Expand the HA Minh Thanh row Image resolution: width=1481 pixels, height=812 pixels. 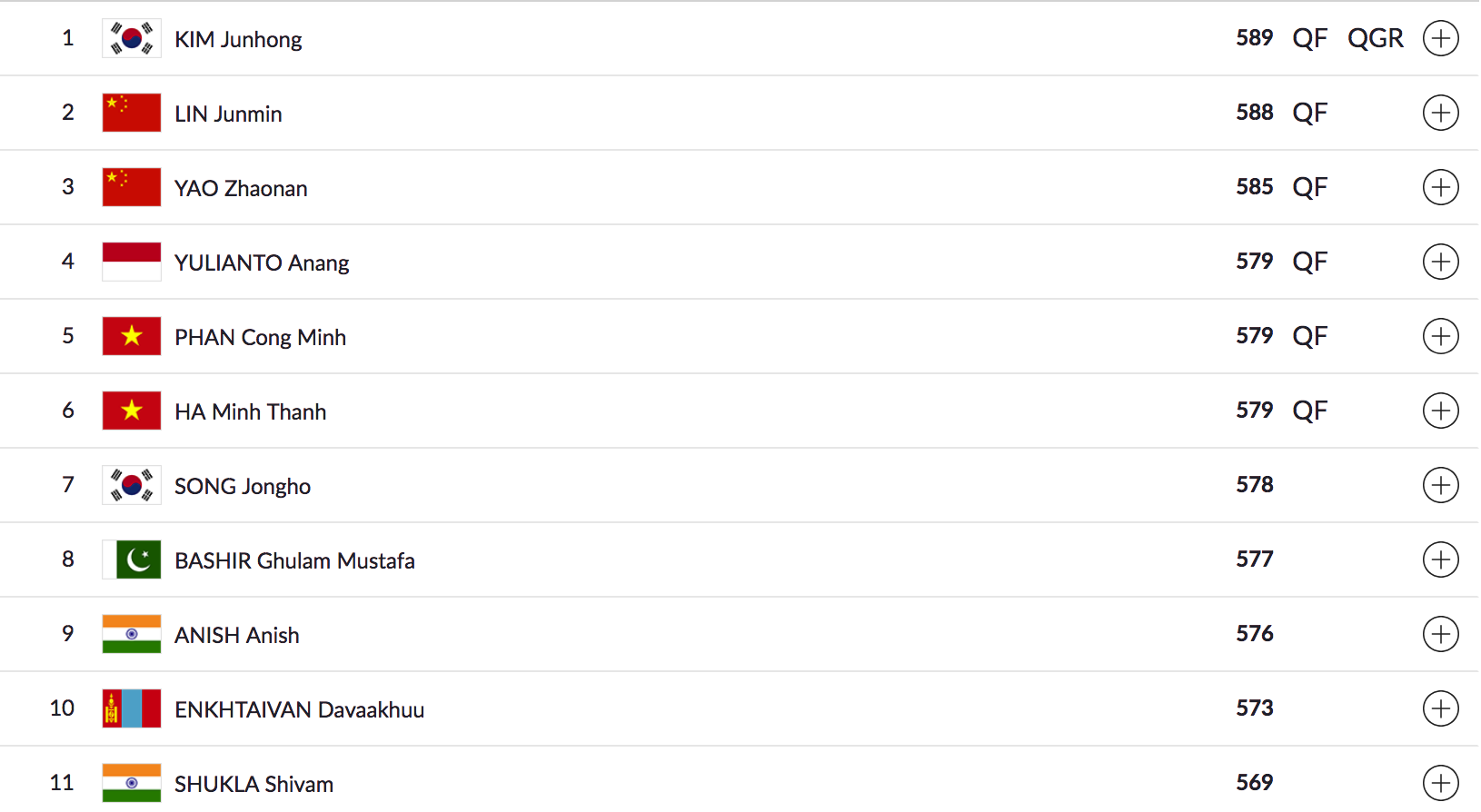1440,411
